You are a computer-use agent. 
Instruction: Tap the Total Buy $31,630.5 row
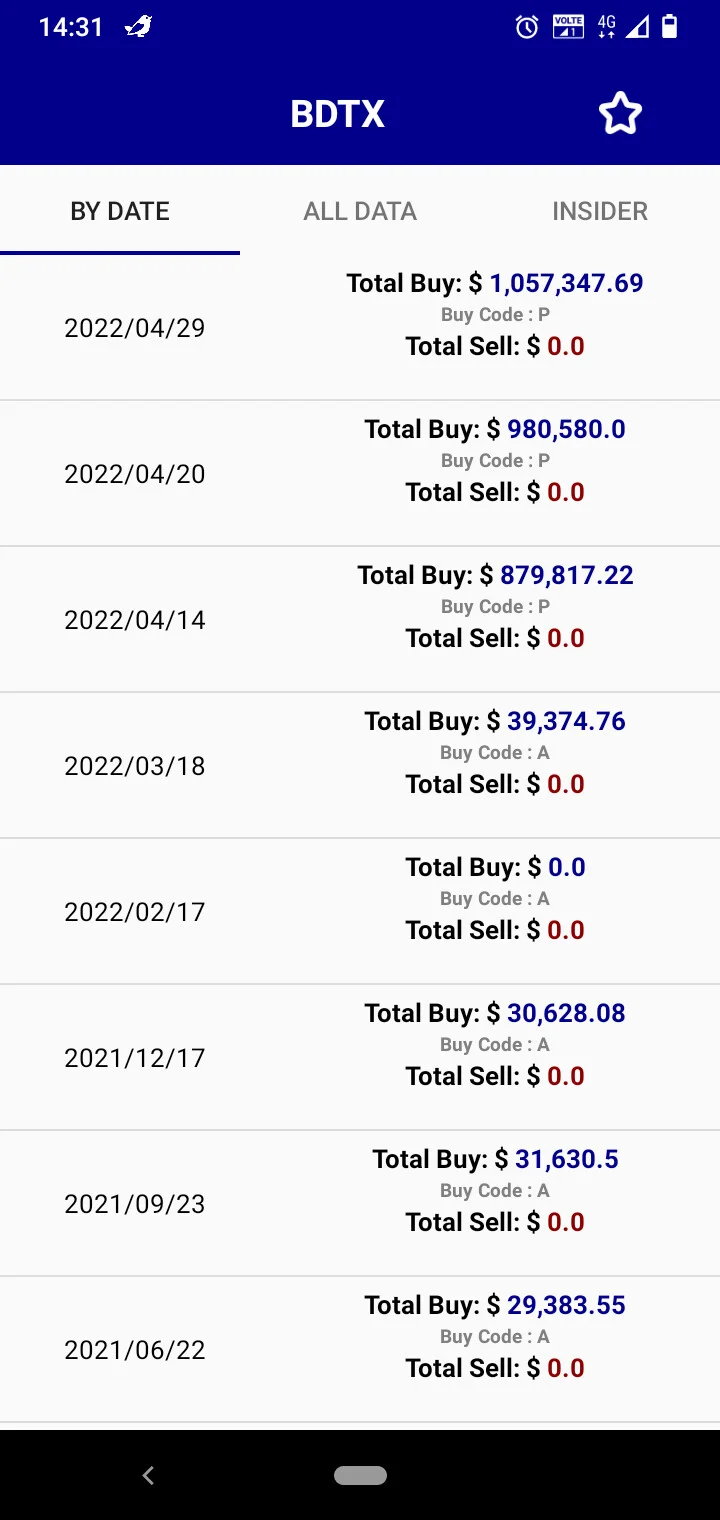coord(360,1204)
